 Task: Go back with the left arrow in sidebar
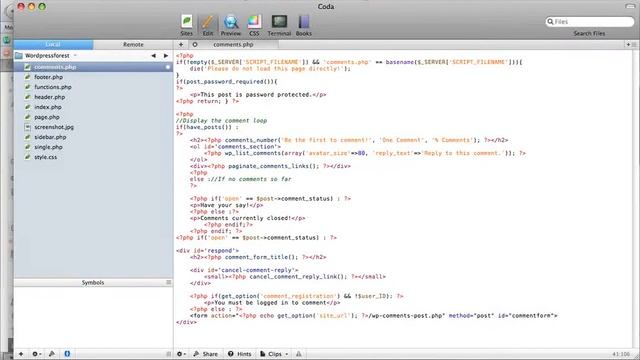pos(153,56)
